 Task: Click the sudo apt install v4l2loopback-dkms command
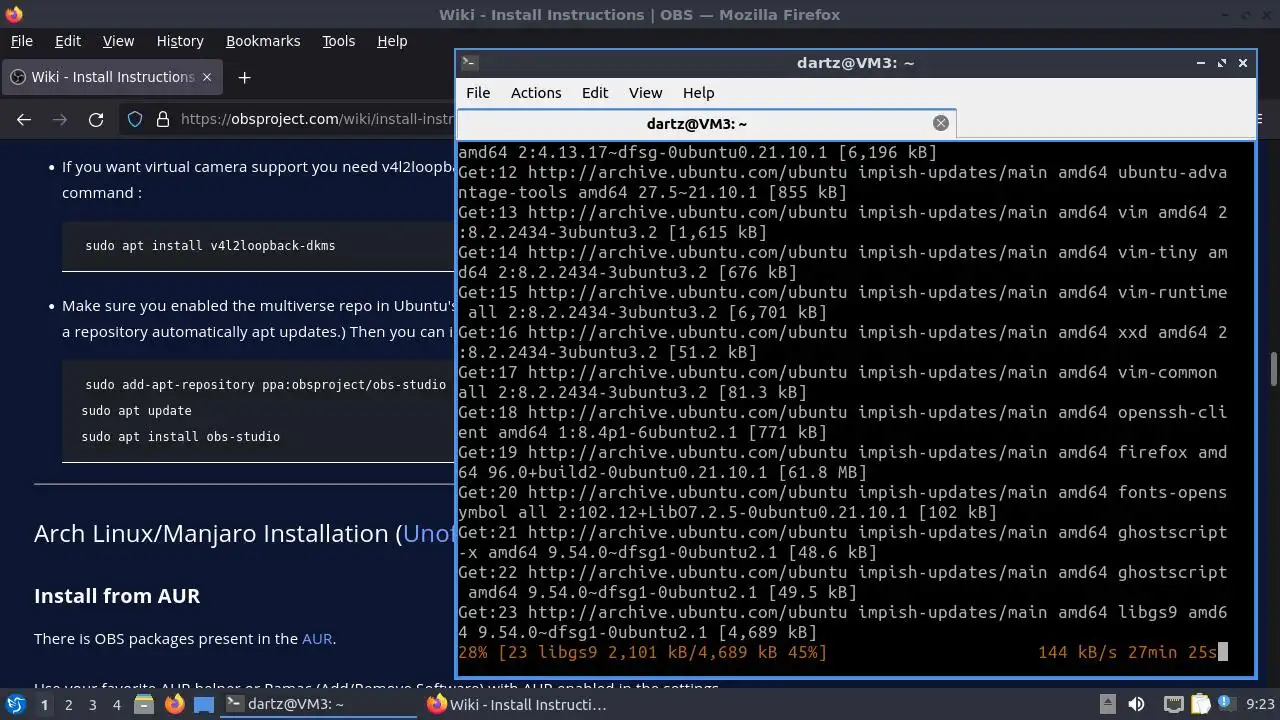click(210, 245)
